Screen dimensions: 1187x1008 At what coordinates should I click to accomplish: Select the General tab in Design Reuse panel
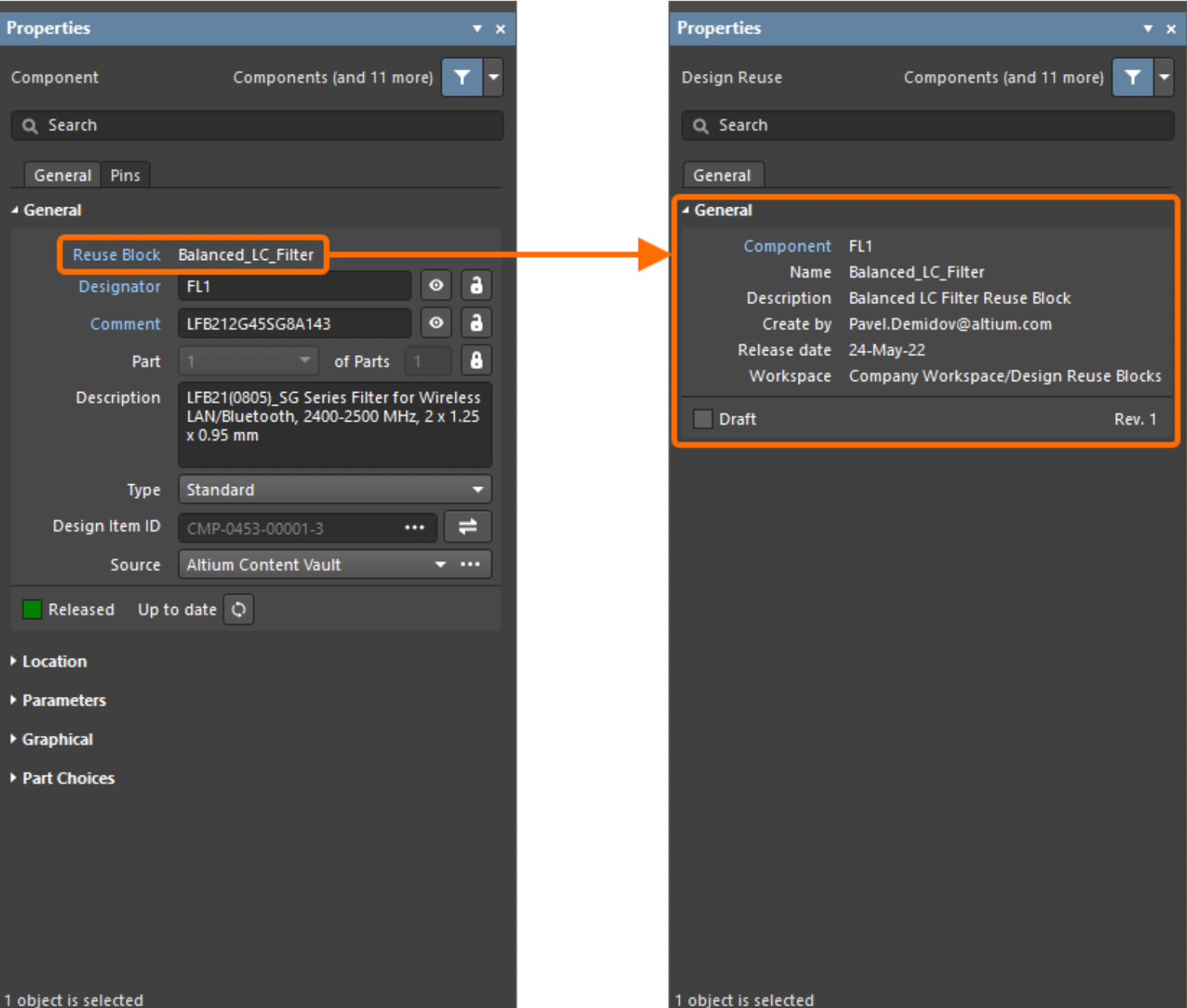(722, 175)
